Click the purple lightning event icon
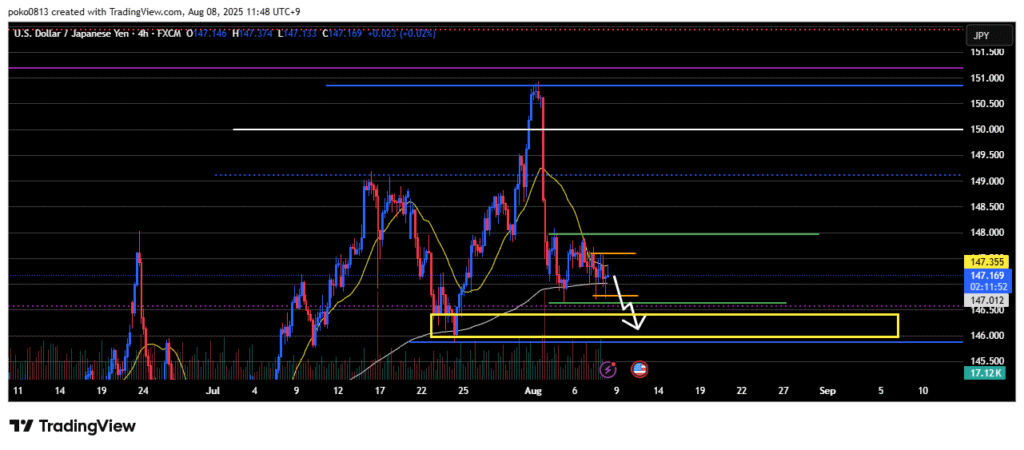 tap(608, 369)
